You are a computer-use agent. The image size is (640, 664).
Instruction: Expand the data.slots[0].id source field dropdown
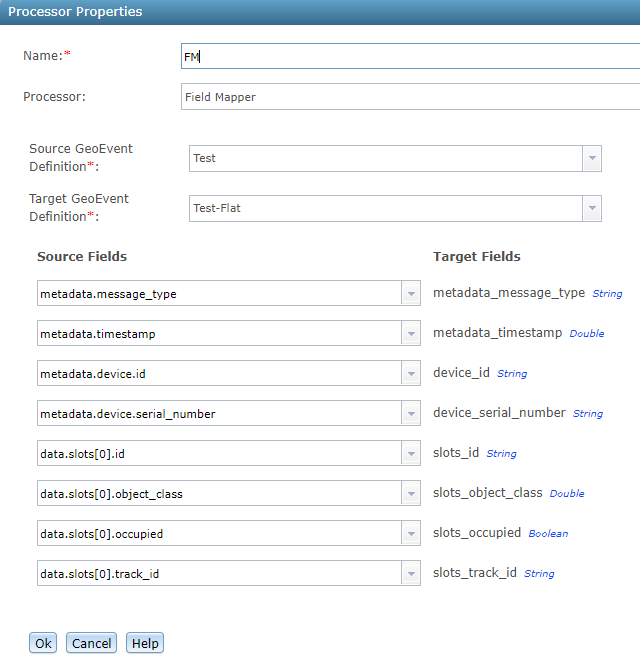(x=410, y=454)
